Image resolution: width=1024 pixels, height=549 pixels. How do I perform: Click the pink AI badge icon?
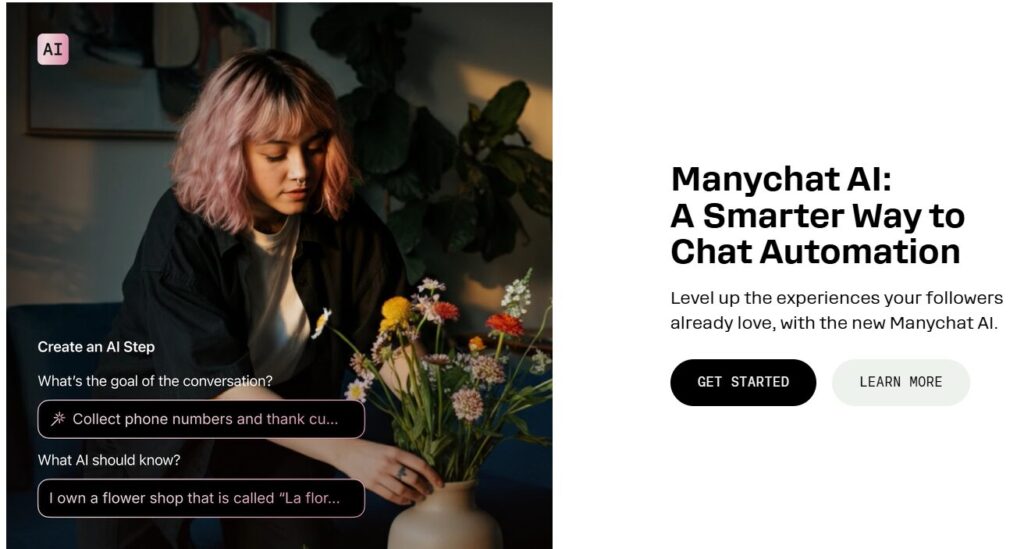click(53, 49)
